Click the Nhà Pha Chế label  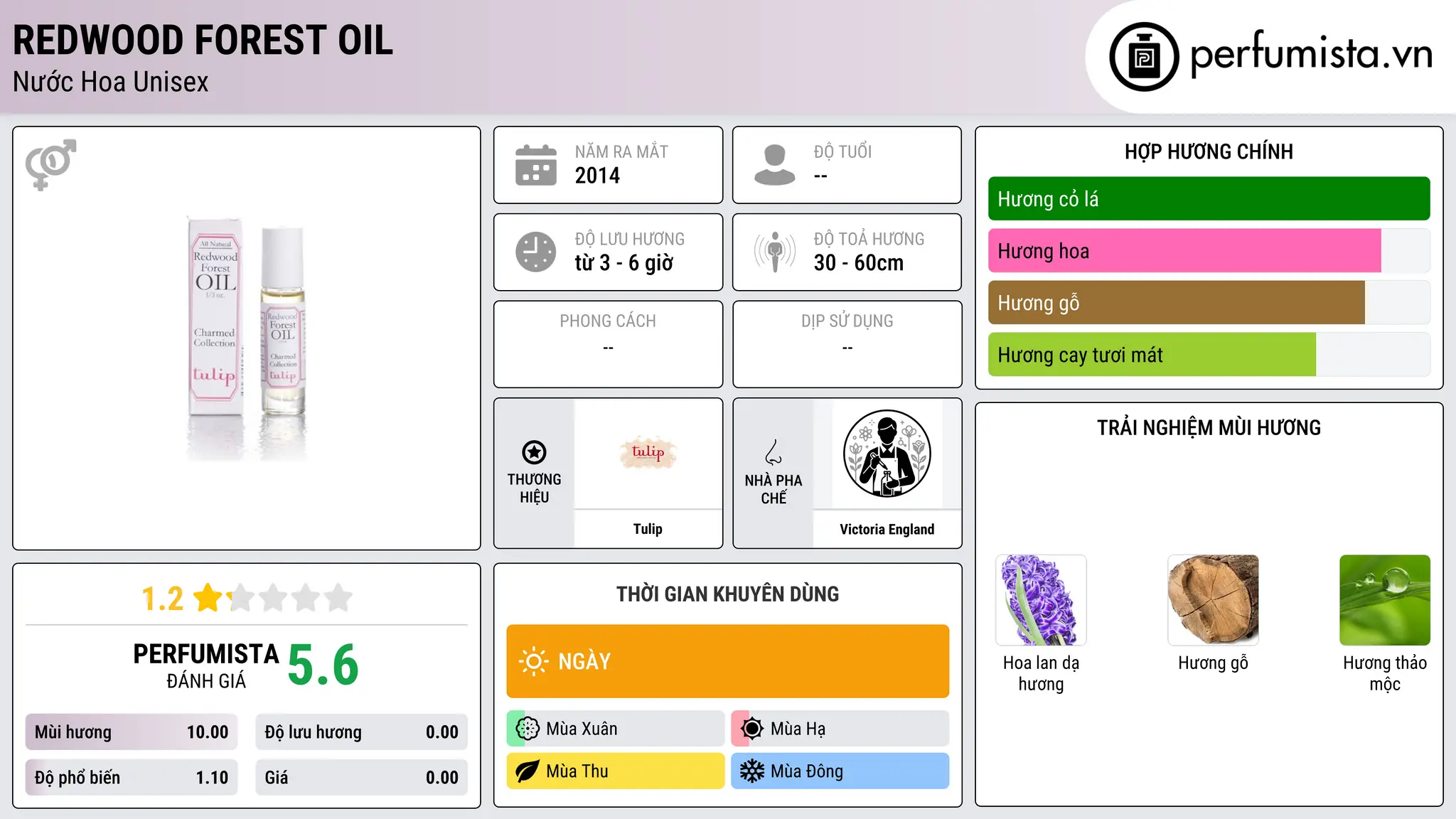[x=773, y=489]
